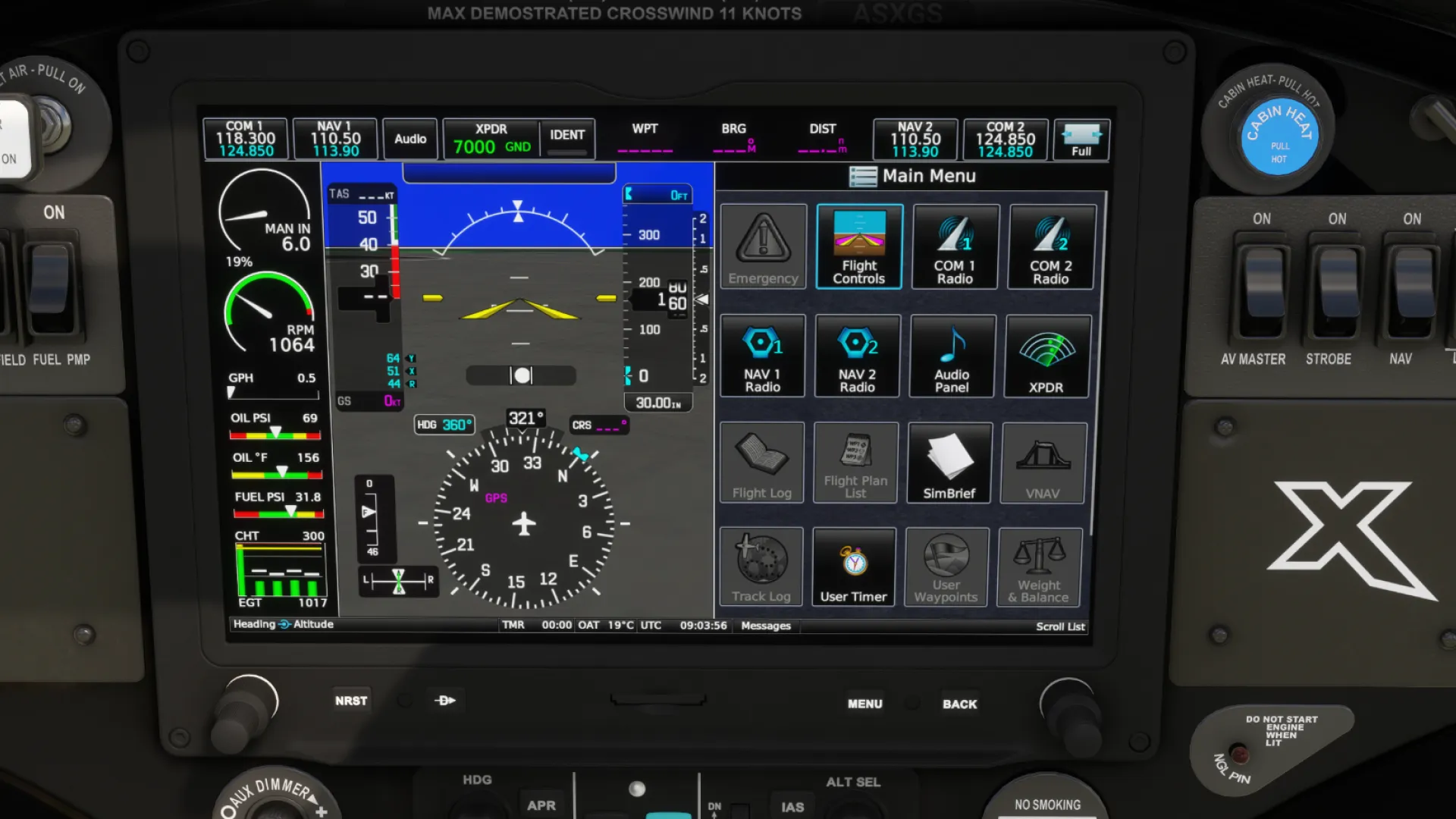This screenshot has width=1456, height=819.
Task: Open the Main Menu via MENU key
Action: pos(864,704)
